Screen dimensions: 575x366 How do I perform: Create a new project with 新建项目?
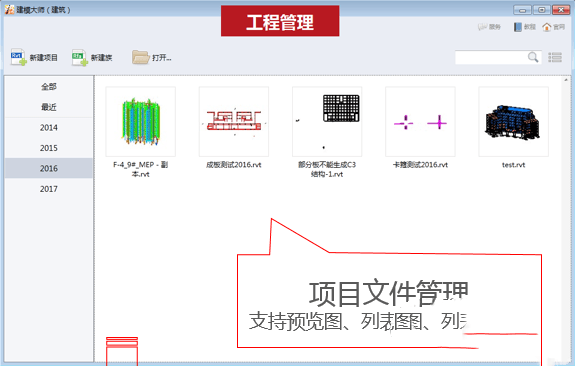(34, 57)
